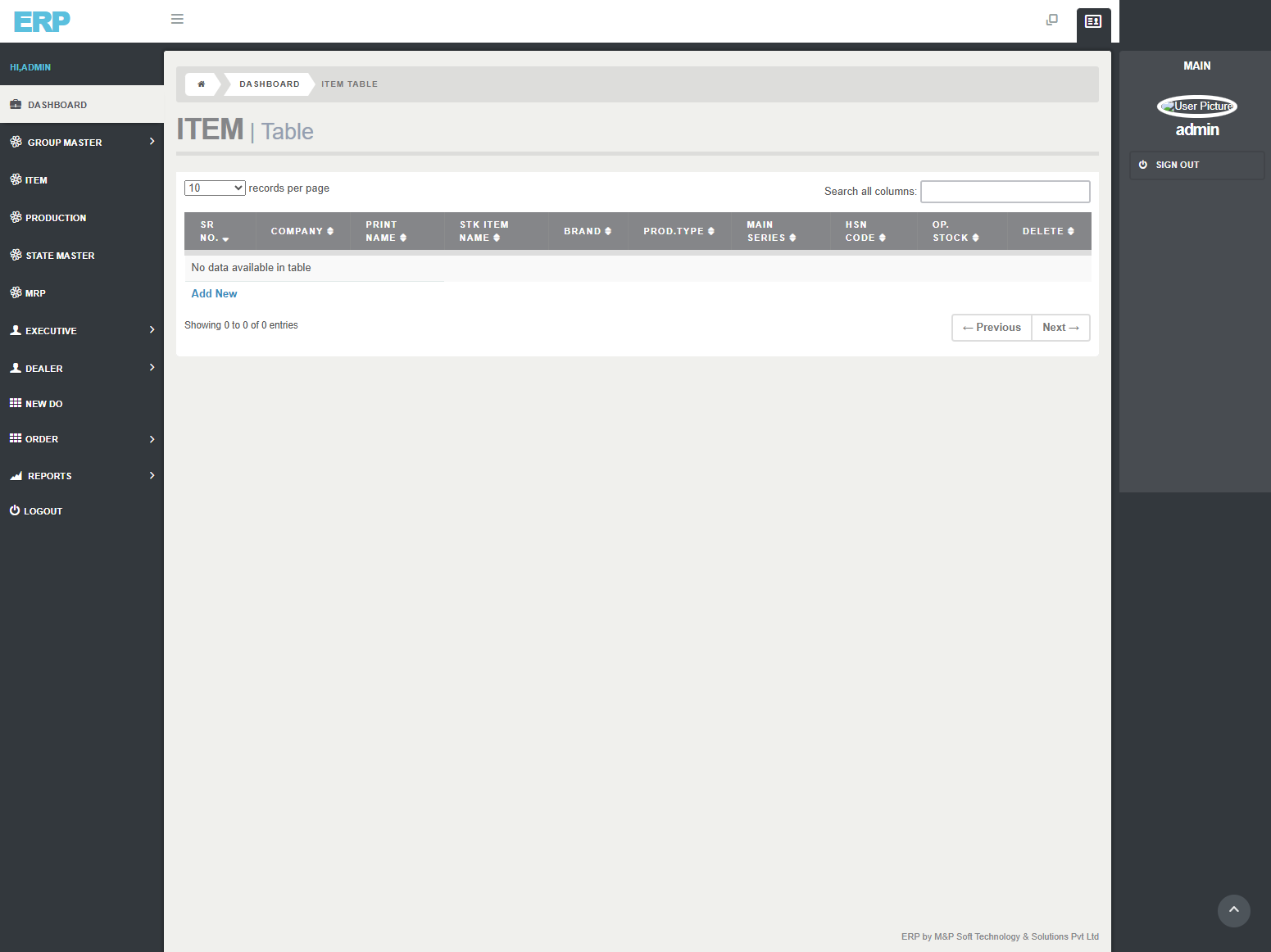Go to State Master page
The image size is (1271, 952).
pos(60,256)
